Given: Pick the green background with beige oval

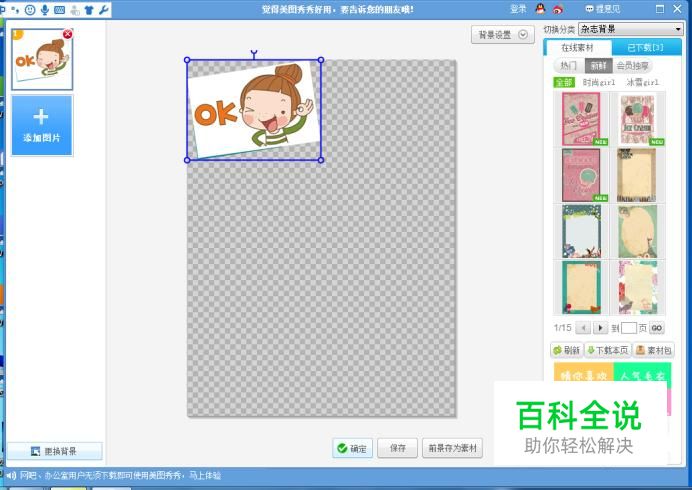Looking at the screenshot, I should point(637,231).
